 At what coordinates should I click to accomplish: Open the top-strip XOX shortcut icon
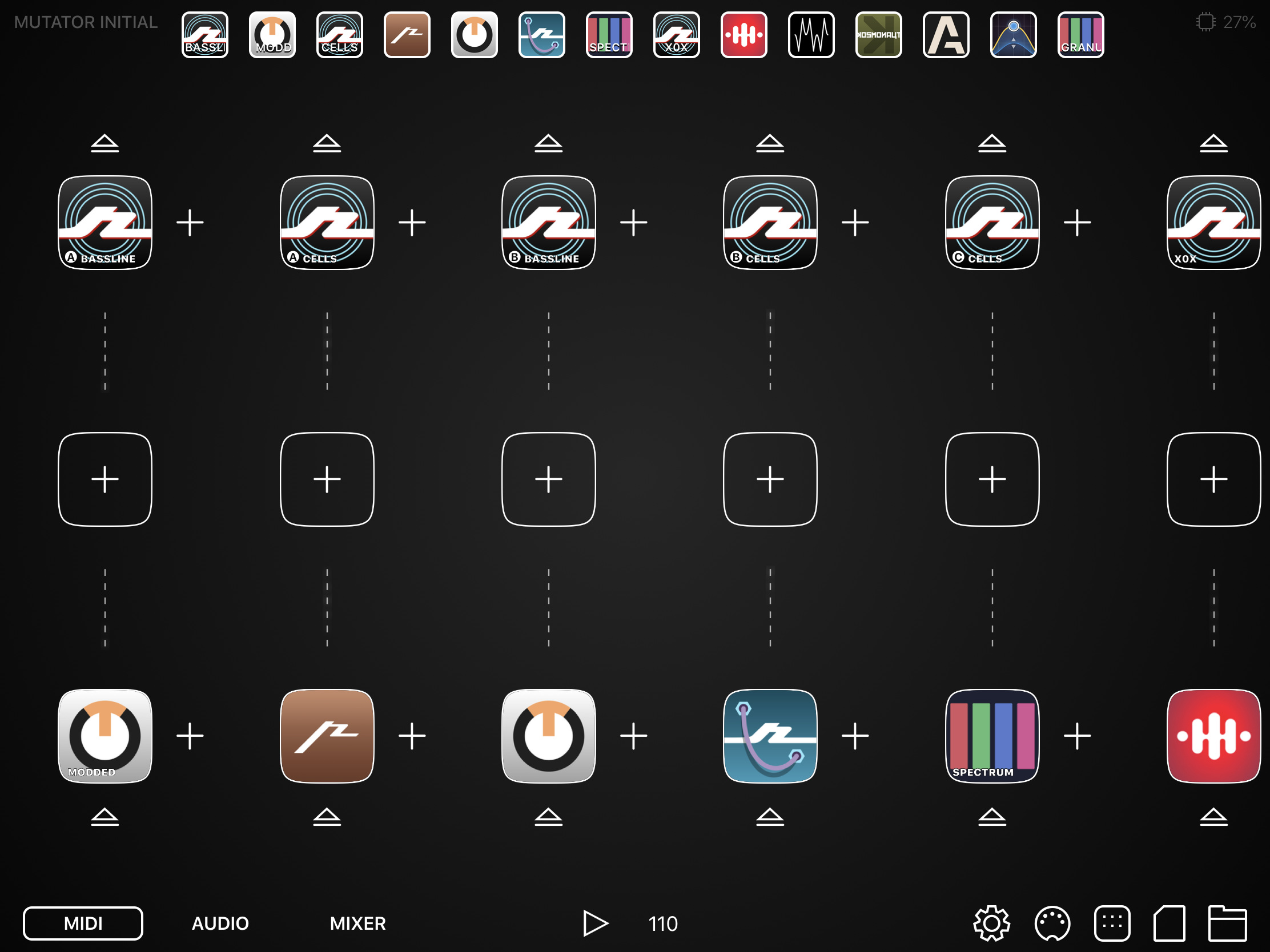[x=676, y=35]
